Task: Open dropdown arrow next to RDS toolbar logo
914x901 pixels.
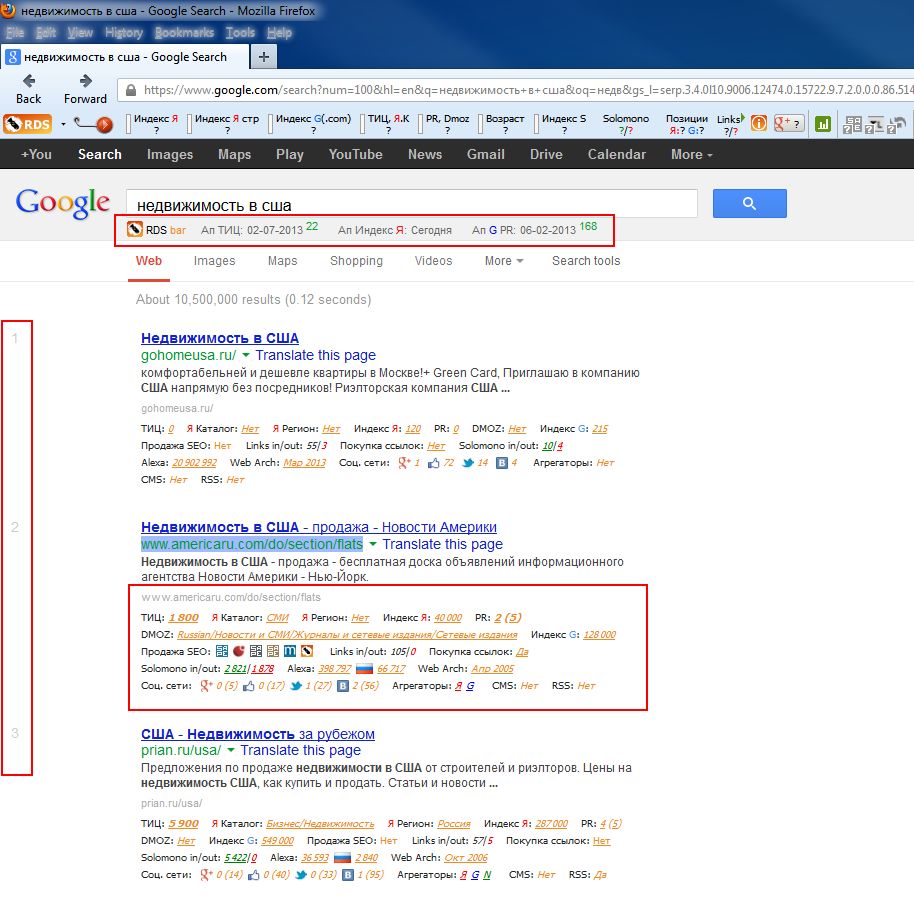Action: point(63,124)
